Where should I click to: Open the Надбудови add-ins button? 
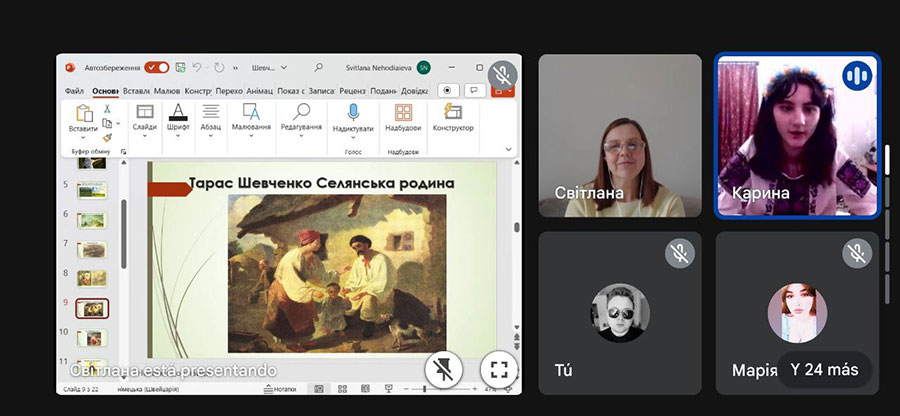pyautogui.click(x=403, y=118)
